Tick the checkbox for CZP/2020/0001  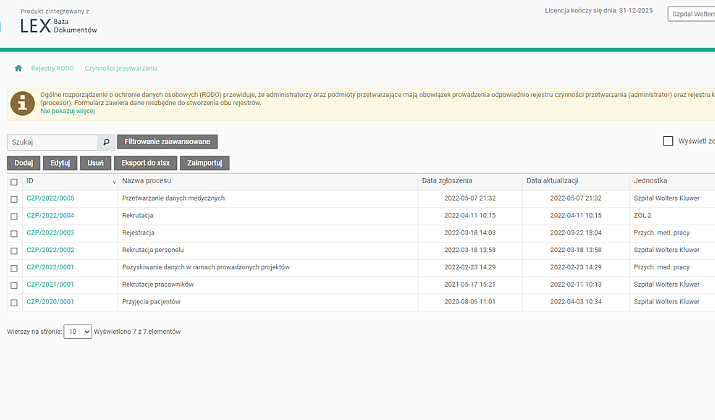click(14, 301)
